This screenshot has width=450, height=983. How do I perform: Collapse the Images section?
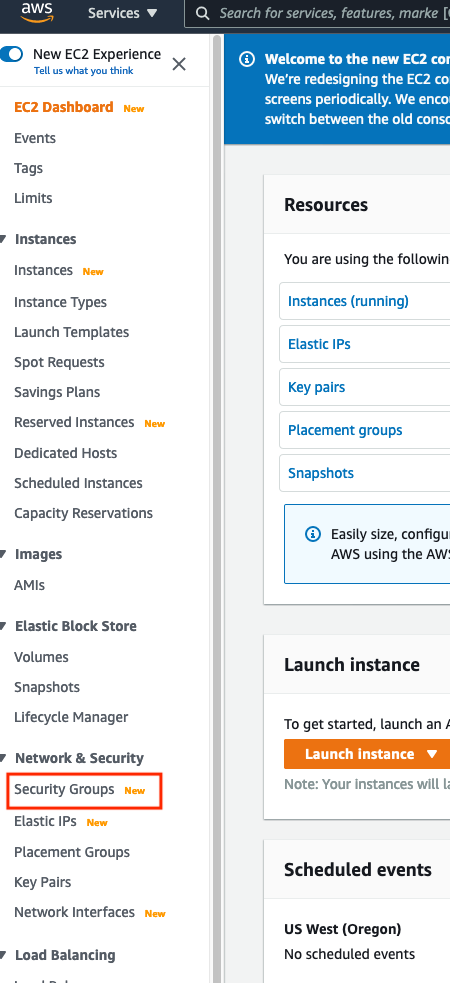3,554
